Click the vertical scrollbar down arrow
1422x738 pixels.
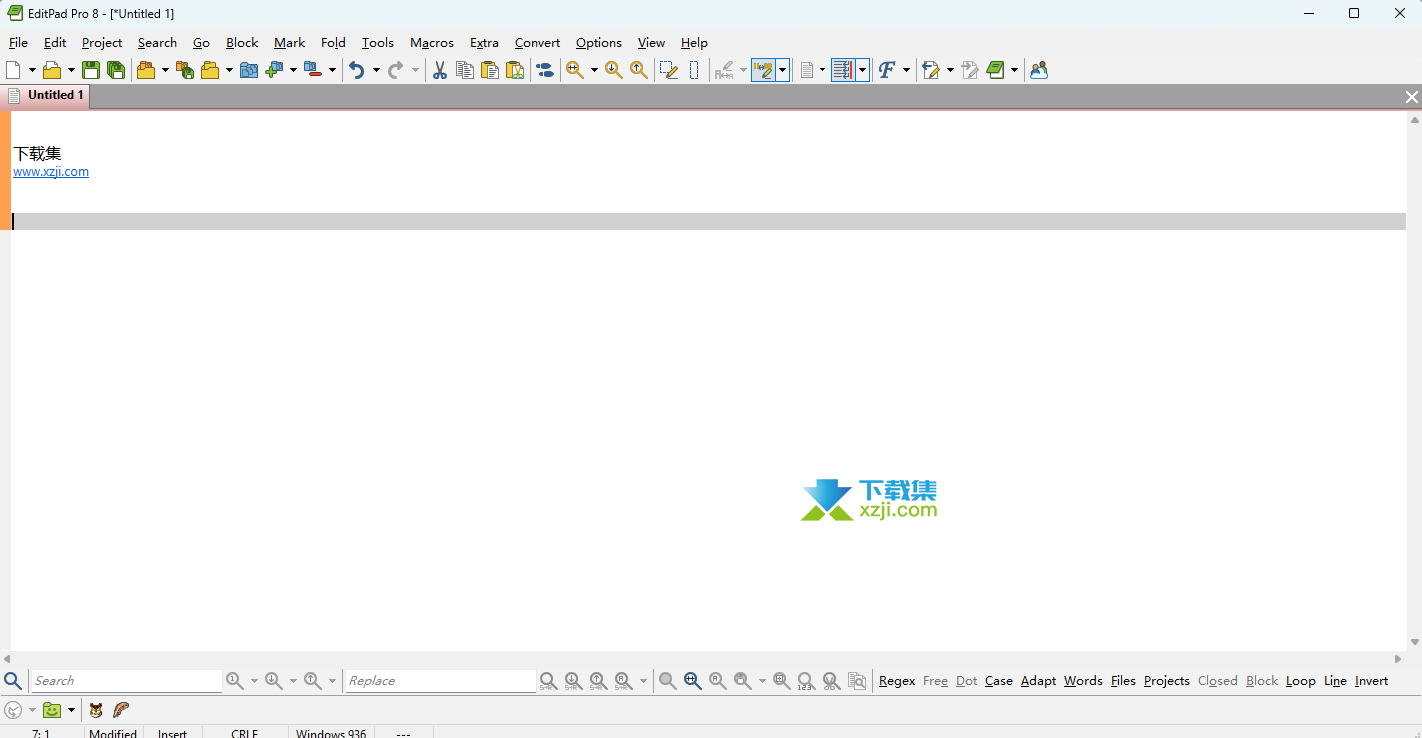point(1414,642)
